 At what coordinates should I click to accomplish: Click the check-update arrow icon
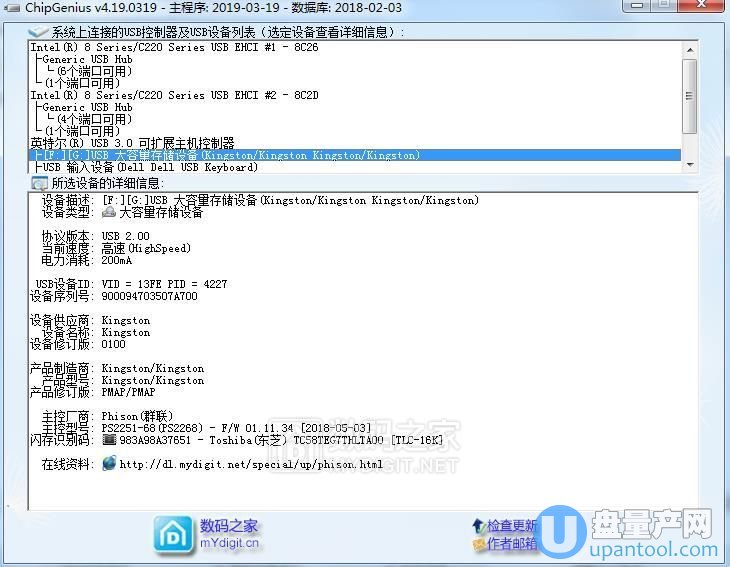(479, 526)
